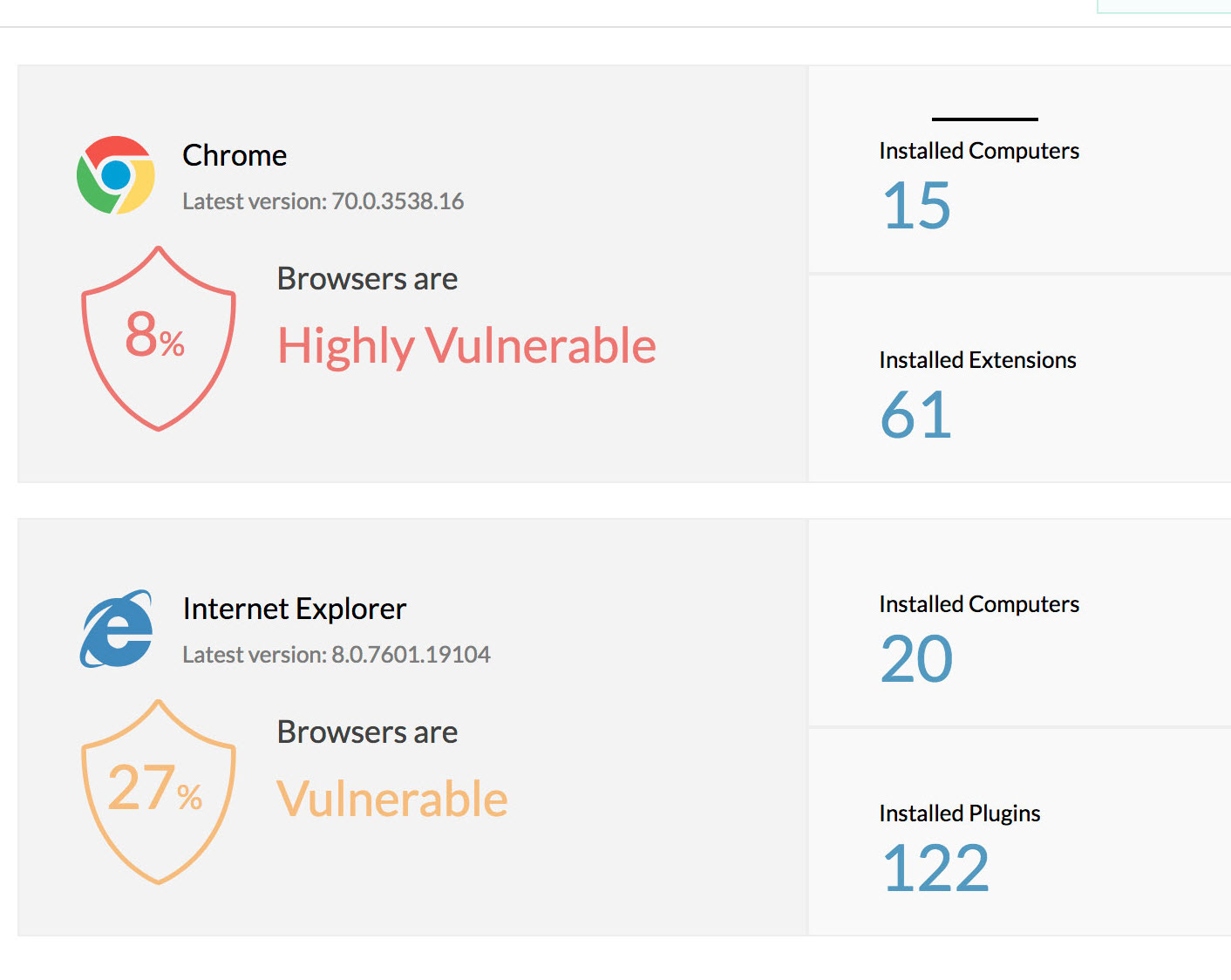Viewport: 1231px width, 980px height.
Task: Select Chrome latest version 70.0.3538.16 text
Action: point(323,201)
